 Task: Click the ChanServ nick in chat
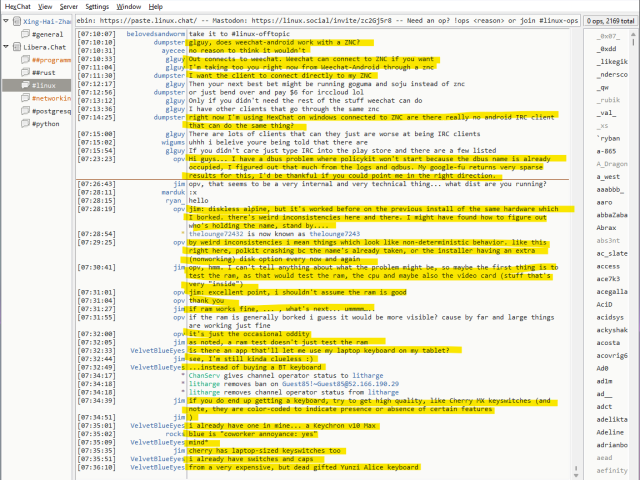204,376
